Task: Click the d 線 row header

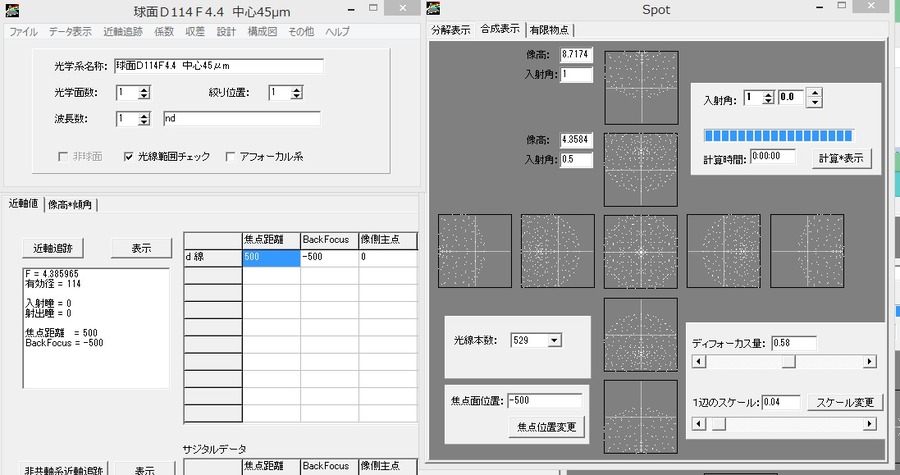Action: 213,258
